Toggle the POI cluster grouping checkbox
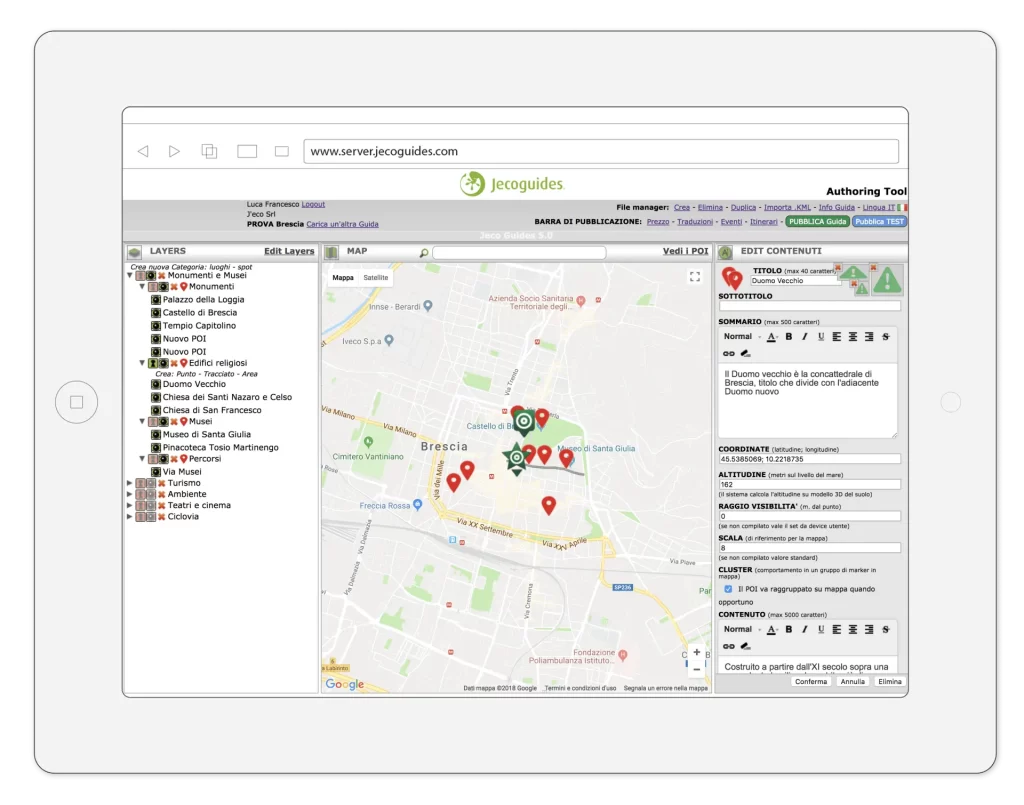The image size is (1024, 805). click(728, 589)
